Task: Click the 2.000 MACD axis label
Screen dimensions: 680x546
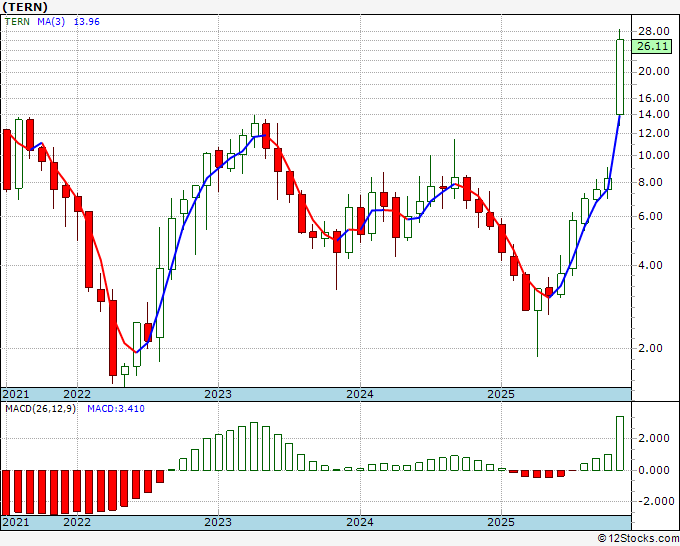Action: pyautogui.click(x=654, y=438)
